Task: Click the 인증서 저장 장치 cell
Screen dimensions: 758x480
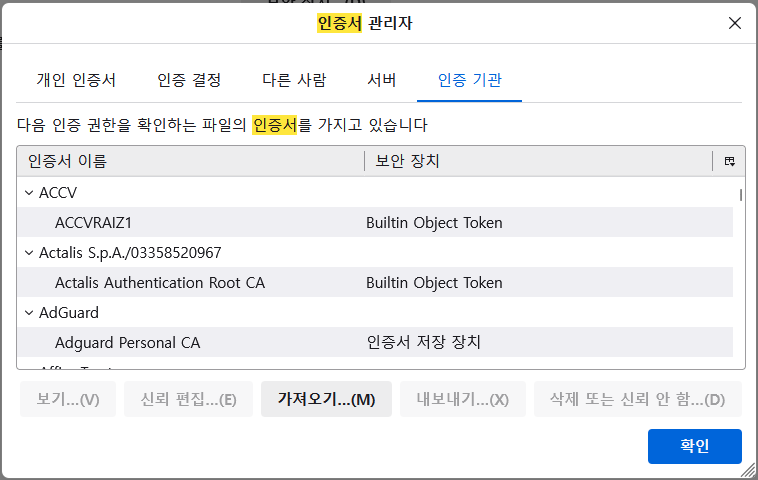Action: coord(423,343)
